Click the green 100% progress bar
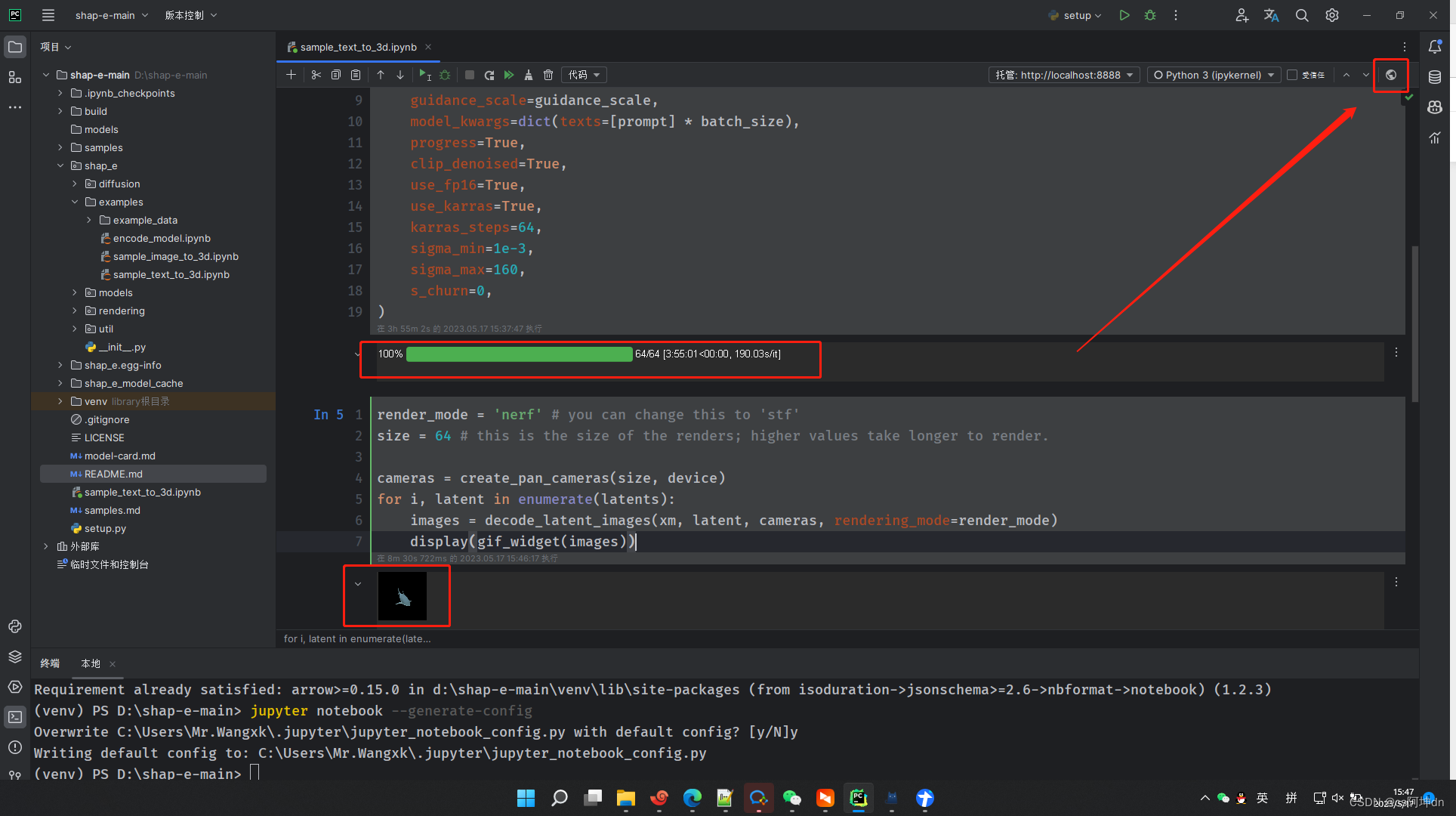The image size is (1456, 816). click(518, 354)
